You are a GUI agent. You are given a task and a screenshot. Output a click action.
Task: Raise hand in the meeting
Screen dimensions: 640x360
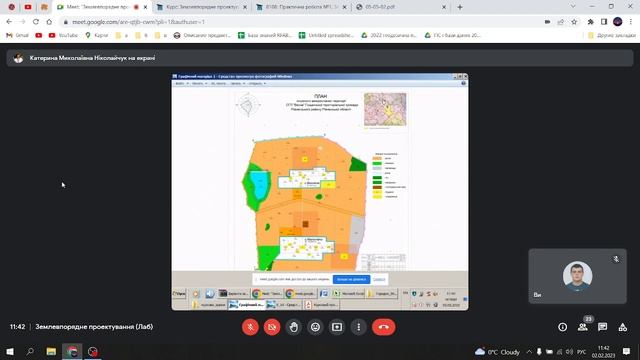pyautogui.click(x=293, y=327)
